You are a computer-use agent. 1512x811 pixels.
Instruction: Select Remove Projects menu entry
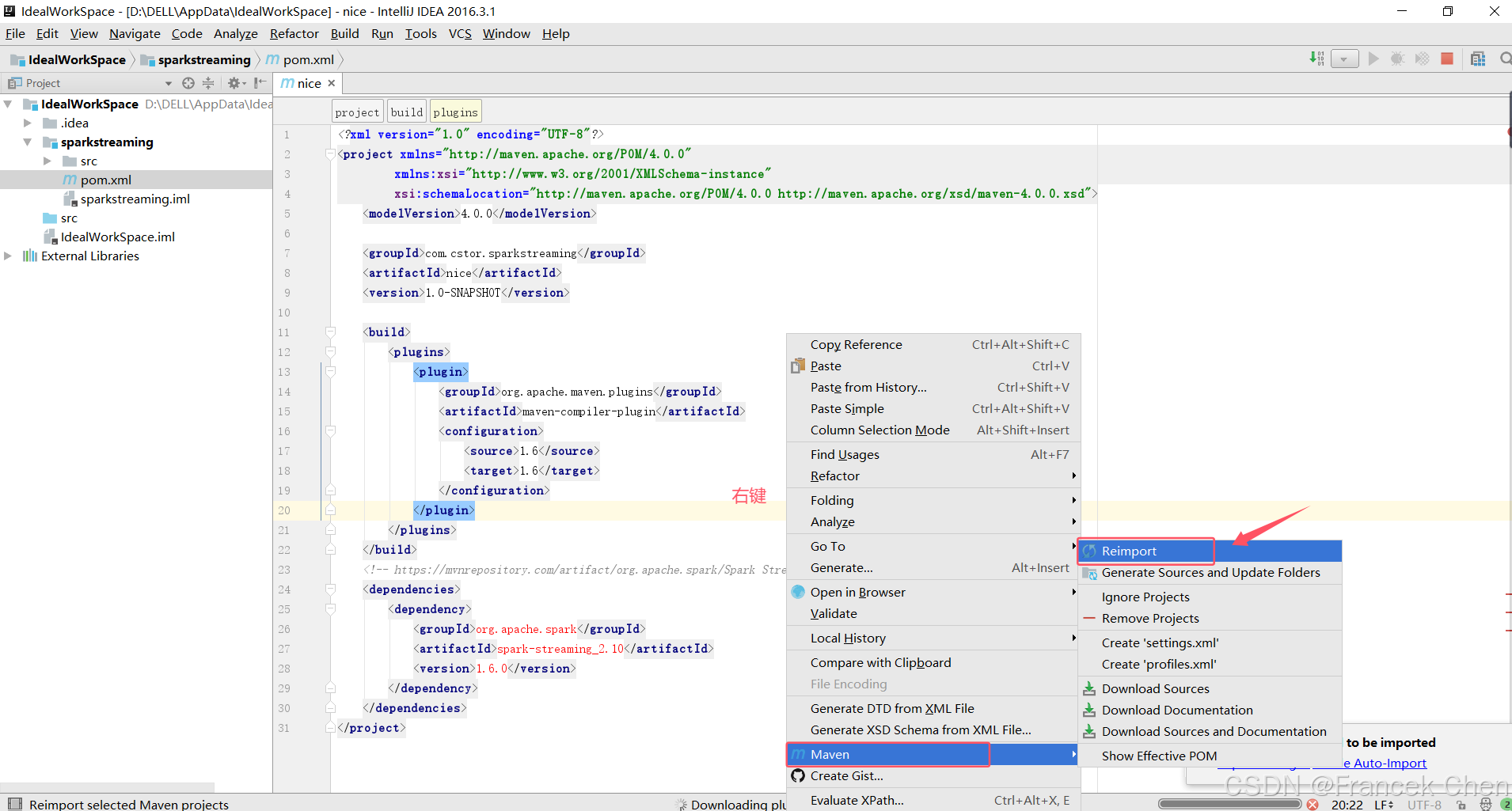[1210, 618]
